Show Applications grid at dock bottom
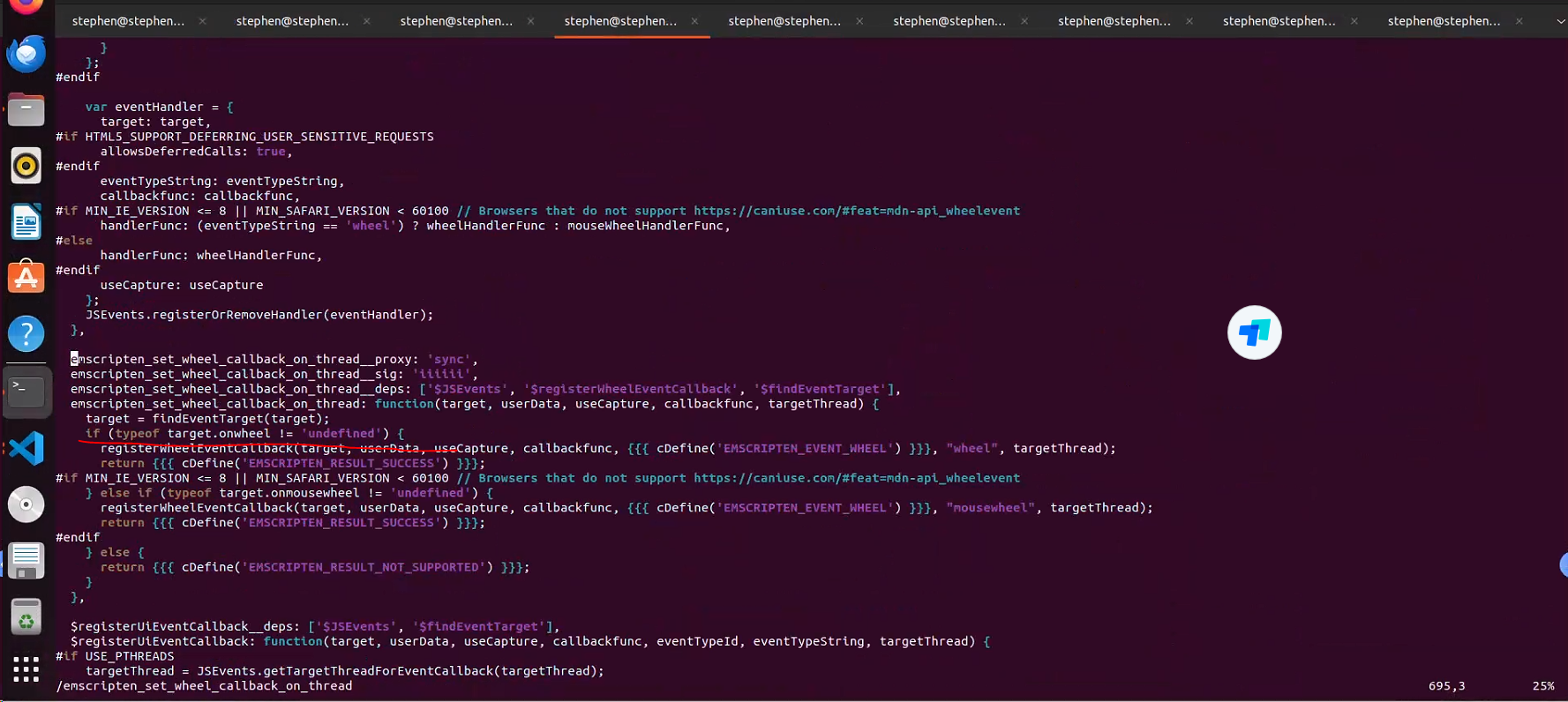 (26, 669)
